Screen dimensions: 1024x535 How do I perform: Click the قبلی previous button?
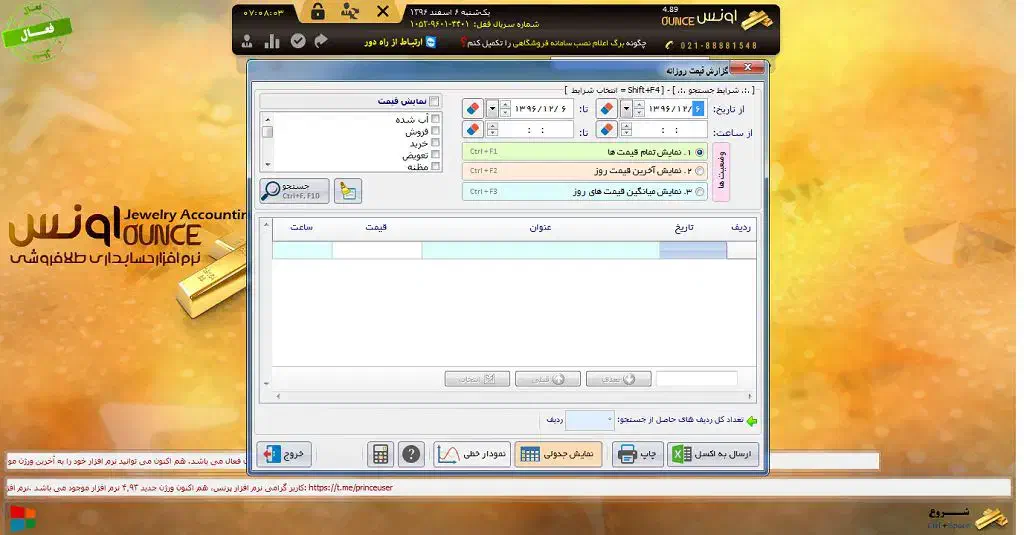[x=547, y=379]
